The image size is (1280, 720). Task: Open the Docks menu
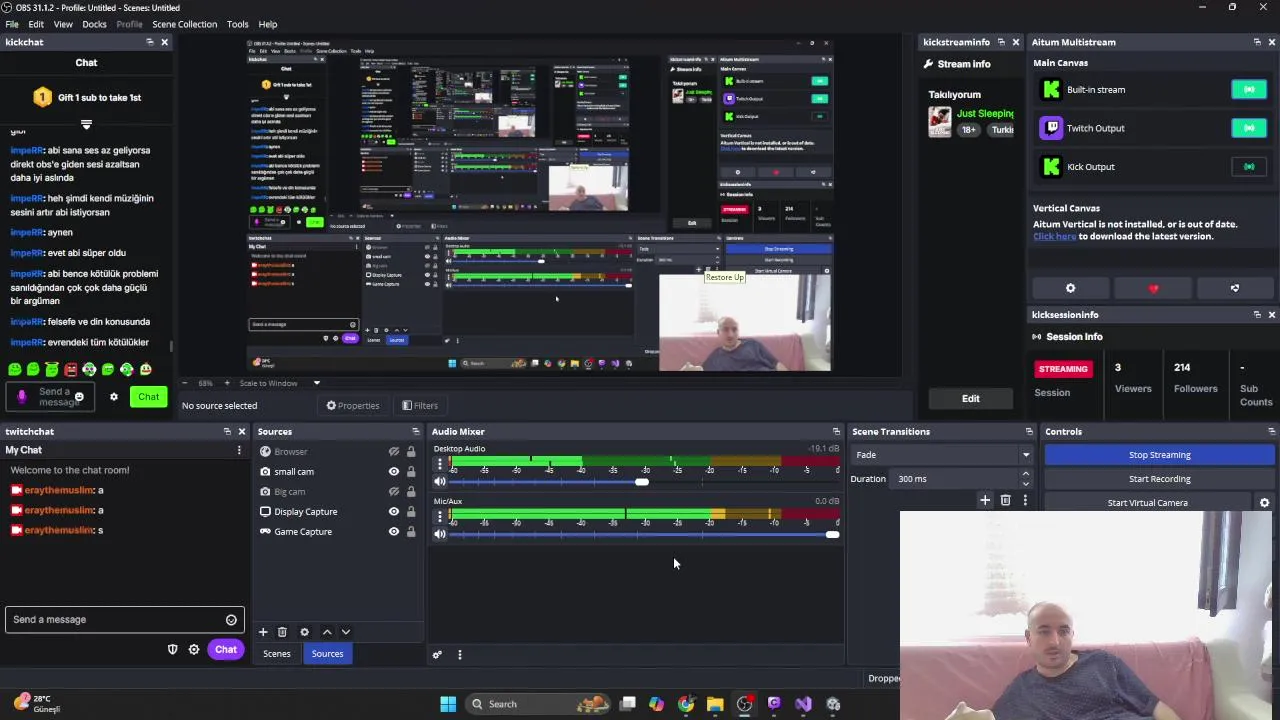[94, 24]
